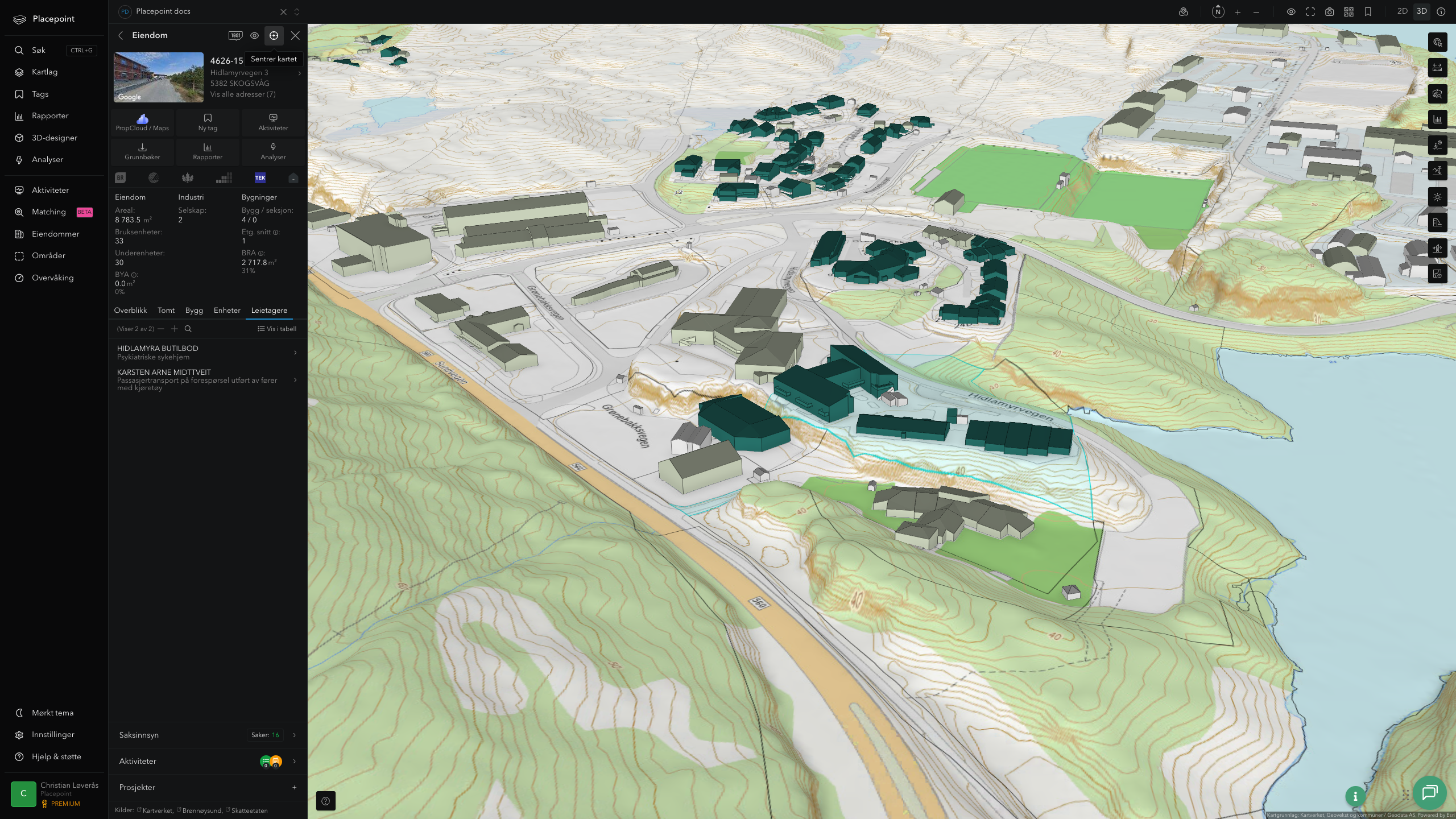The width and height of the screenshot is (1456, 819).
Task: Click the green info circle on map
Action: pyautogui.click(x=1355, y=796)
